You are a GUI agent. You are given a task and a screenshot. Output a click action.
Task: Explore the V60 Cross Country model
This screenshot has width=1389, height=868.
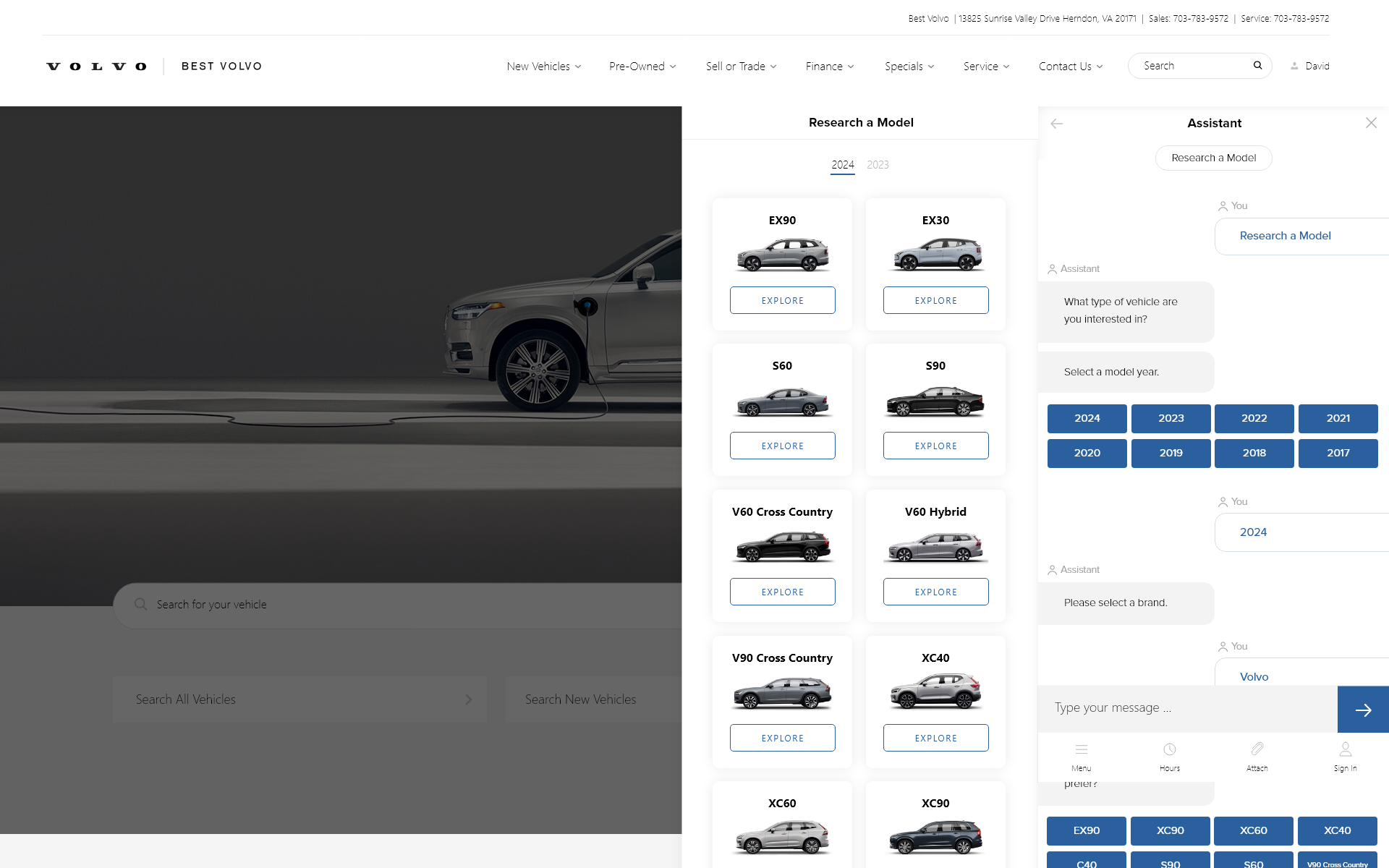pyautogui.click(x=783, y=592)
